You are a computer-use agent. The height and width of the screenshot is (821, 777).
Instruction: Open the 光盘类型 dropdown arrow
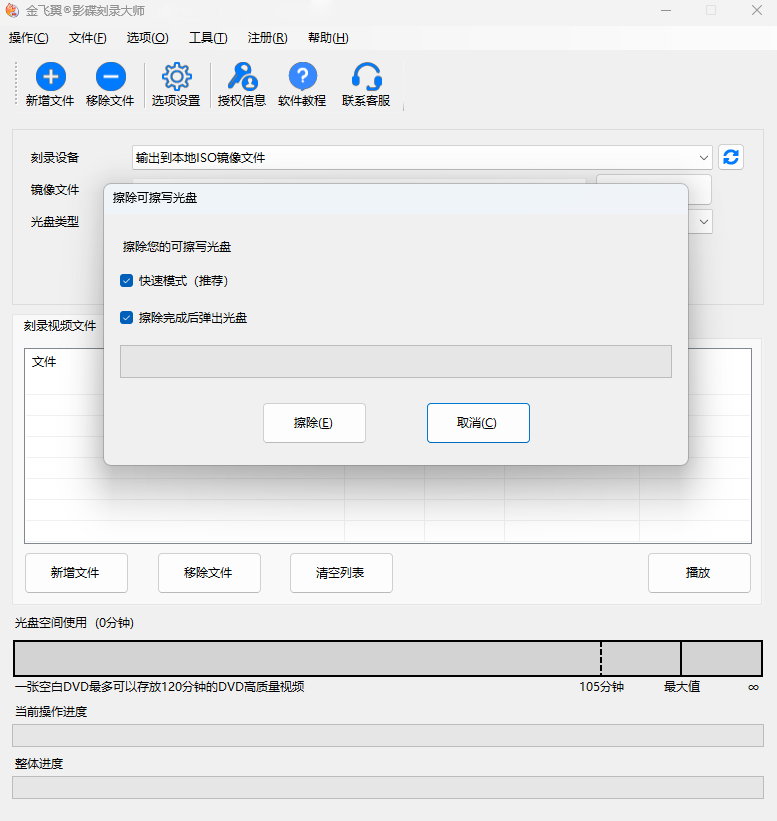point(704,221)
